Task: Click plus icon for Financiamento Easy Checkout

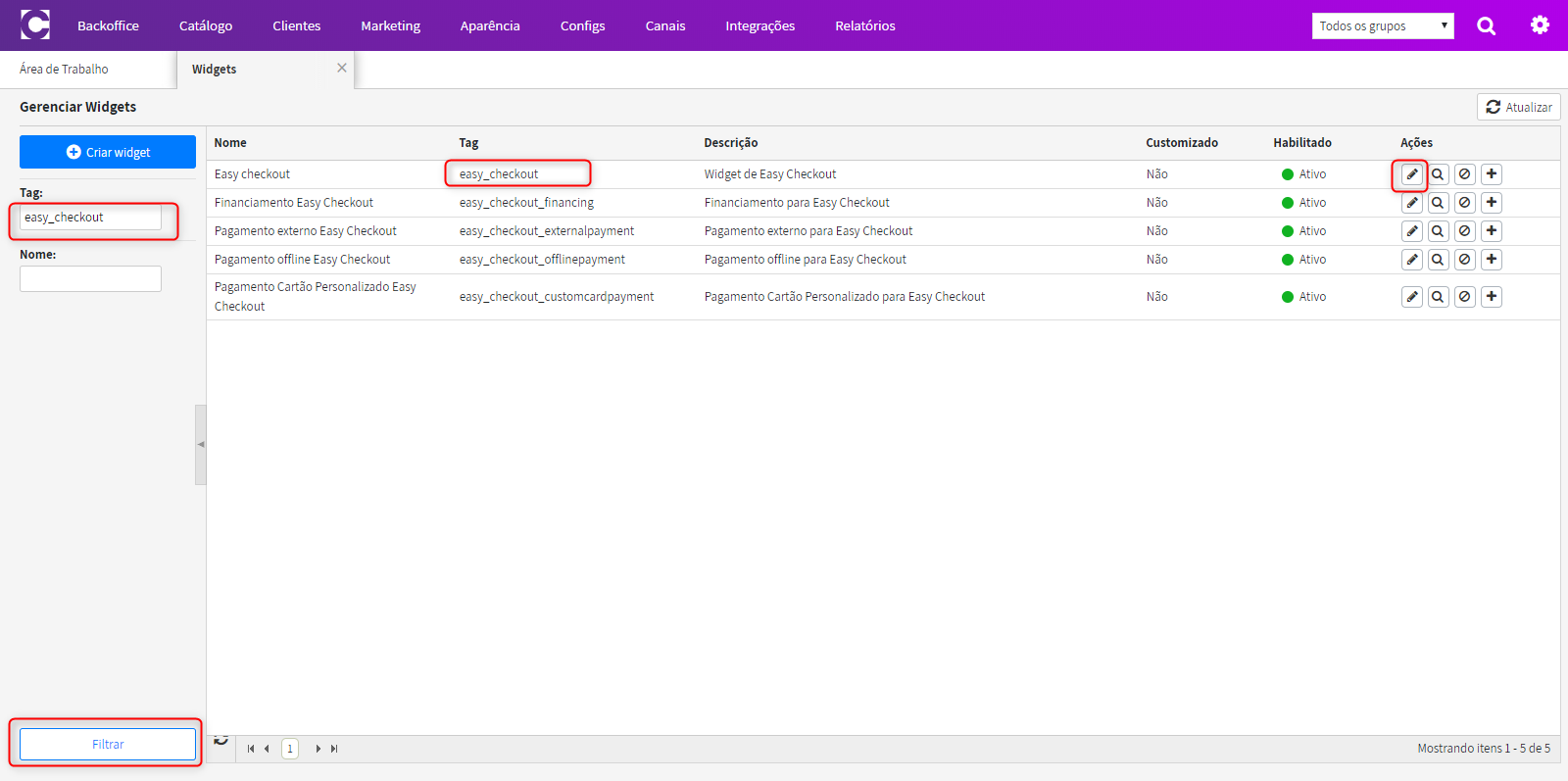Action: pyautogui.click(x=1491, y=203)
